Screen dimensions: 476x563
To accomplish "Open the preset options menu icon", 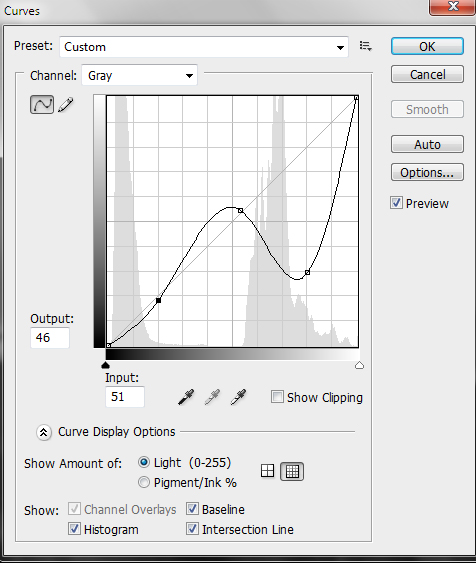I will (x=365, y=46).
